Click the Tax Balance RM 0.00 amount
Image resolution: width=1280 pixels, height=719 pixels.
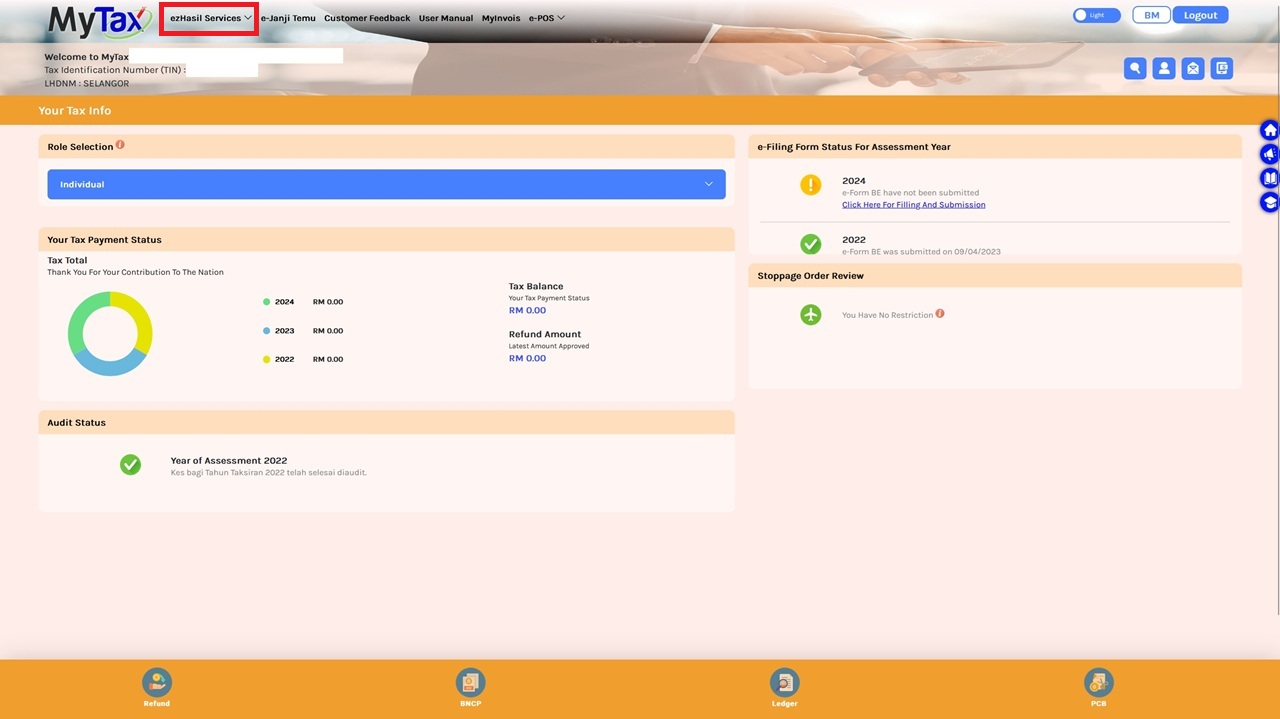coord(527,311)
